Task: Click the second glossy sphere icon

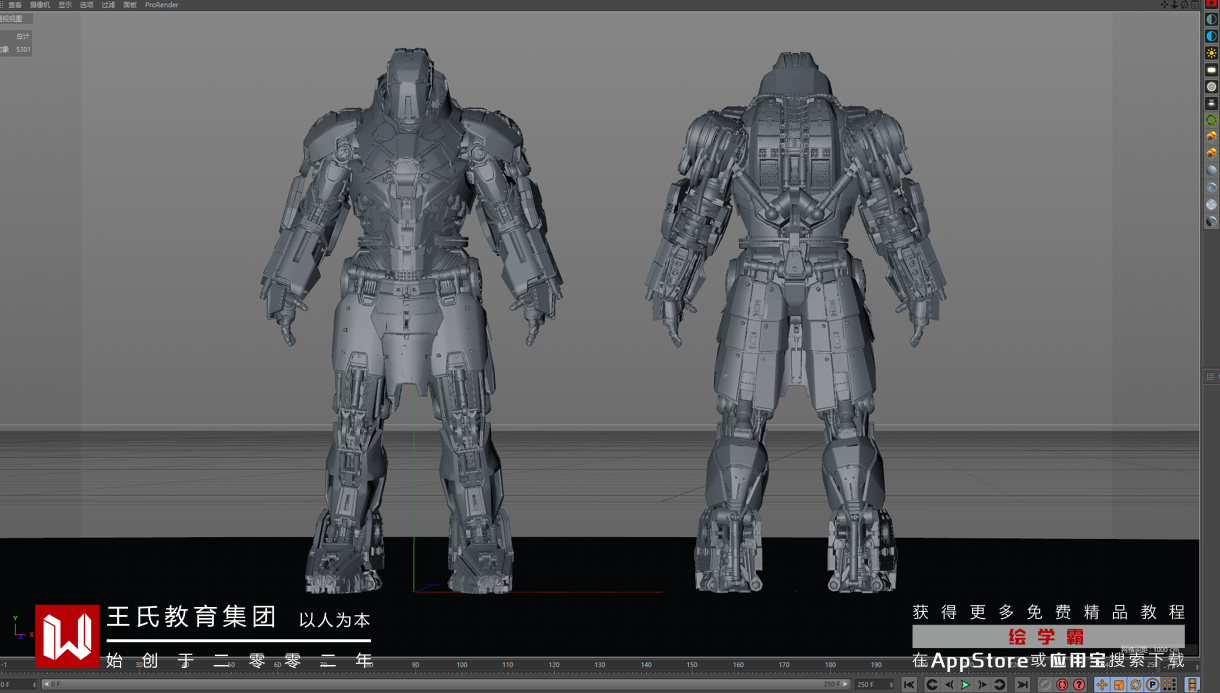Action: click(1211, 187)
